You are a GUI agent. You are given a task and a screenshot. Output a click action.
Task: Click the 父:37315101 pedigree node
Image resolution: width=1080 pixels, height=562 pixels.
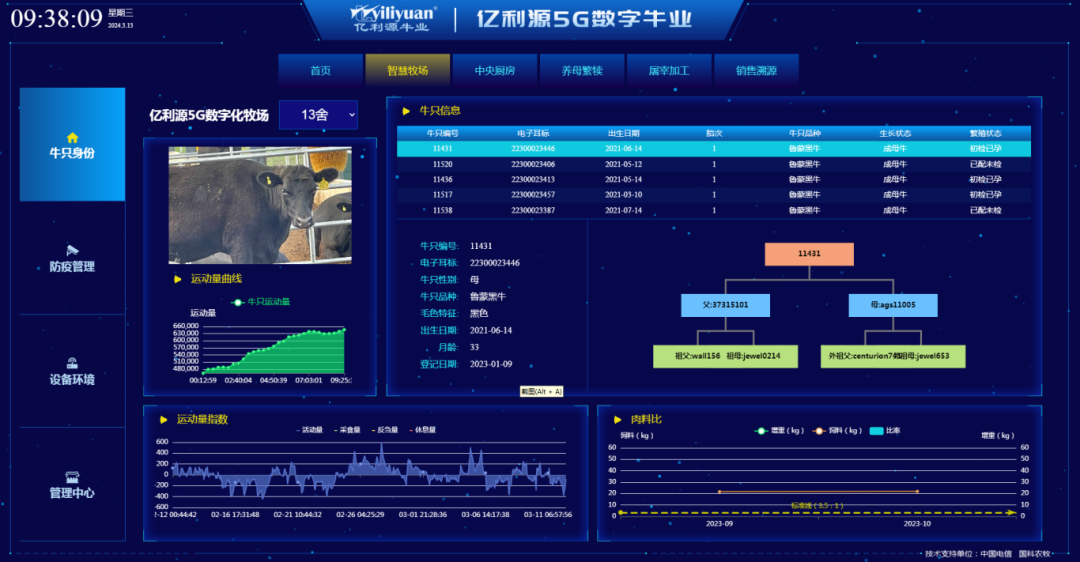coord(725,305)
